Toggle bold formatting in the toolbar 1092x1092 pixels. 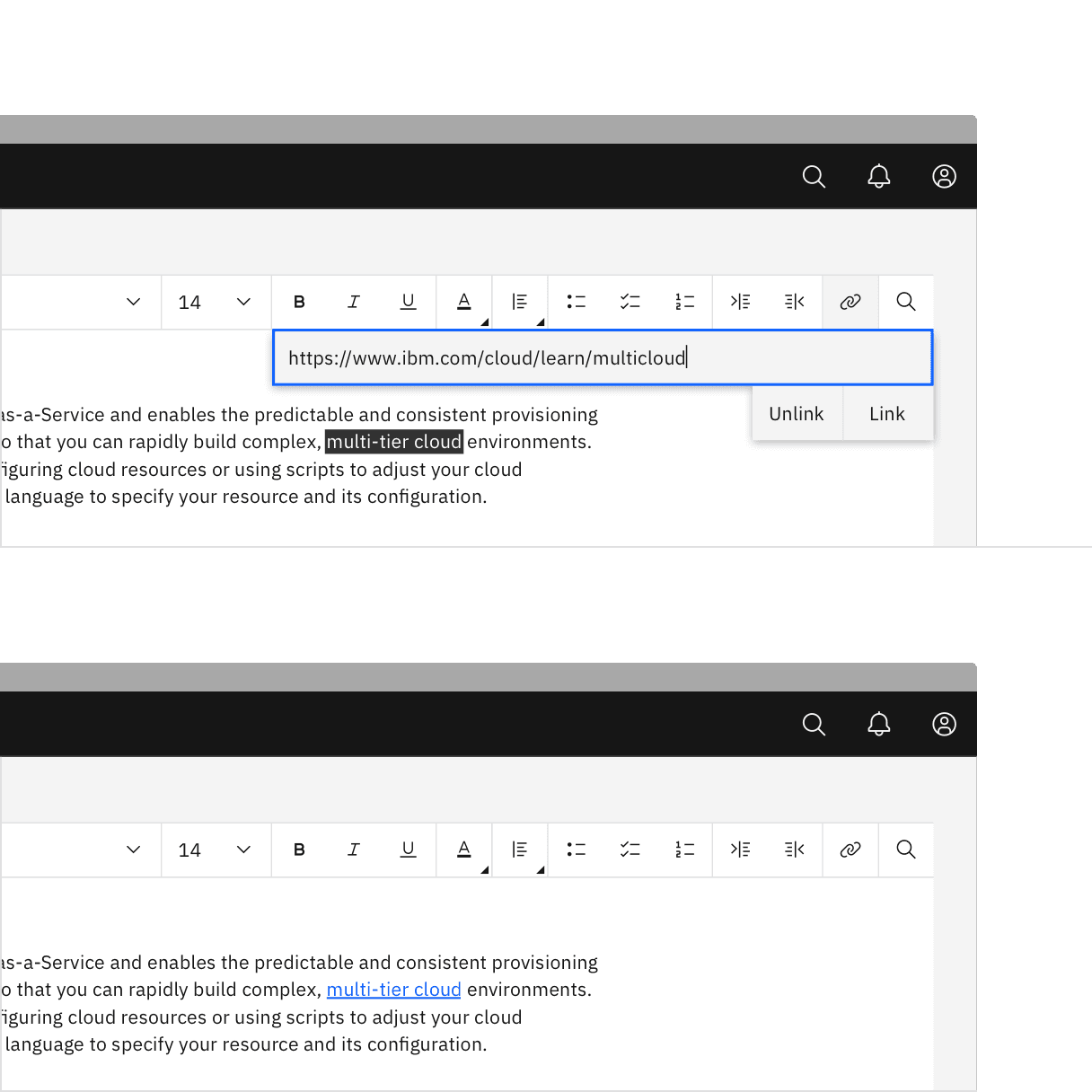(x=299, y=302)
